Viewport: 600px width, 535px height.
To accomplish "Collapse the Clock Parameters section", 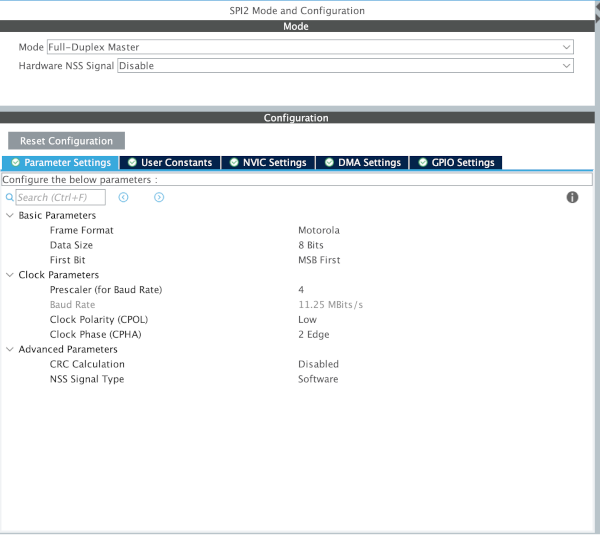I will 10,275.
